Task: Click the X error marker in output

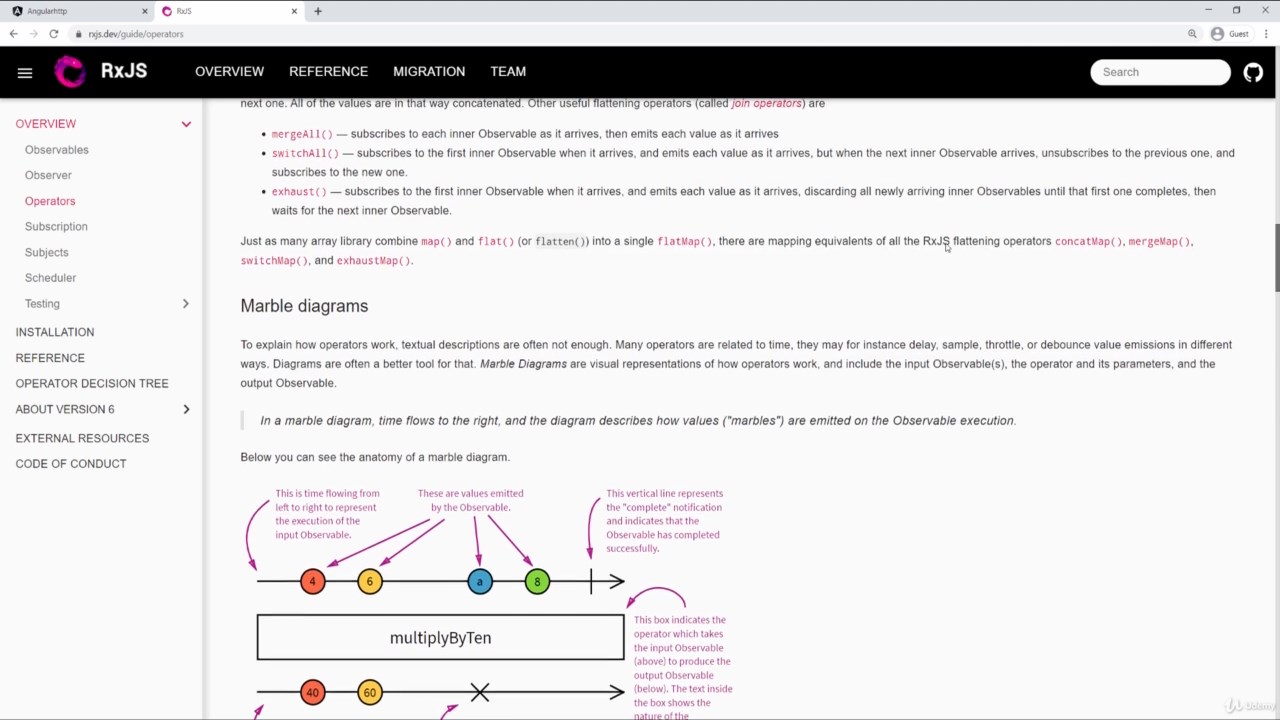Action: click(x=480, y=692)
